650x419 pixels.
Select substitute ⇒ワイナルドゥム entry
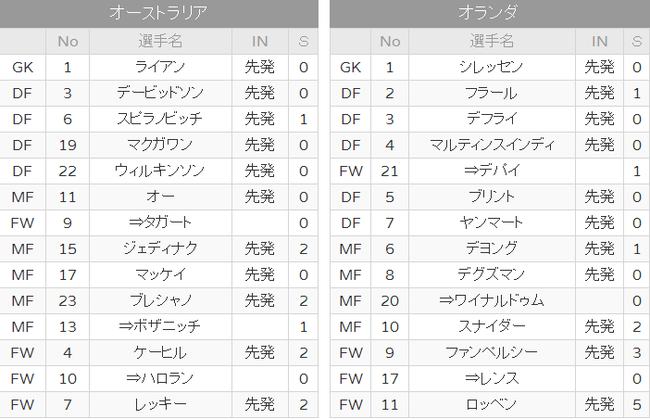click(491, 301)
